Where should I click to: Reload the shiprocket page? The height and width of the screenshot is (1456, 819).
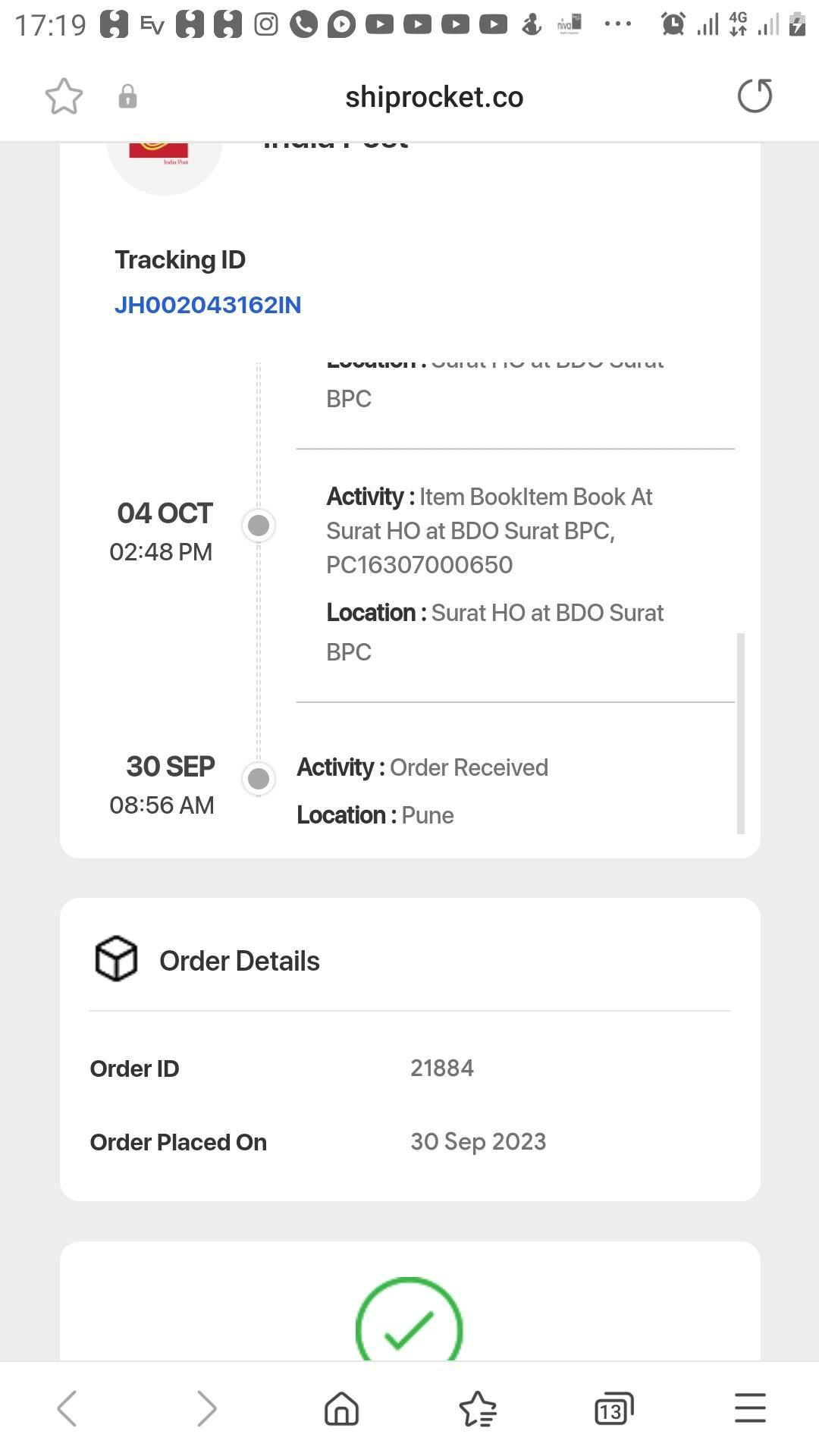[755, 96]
